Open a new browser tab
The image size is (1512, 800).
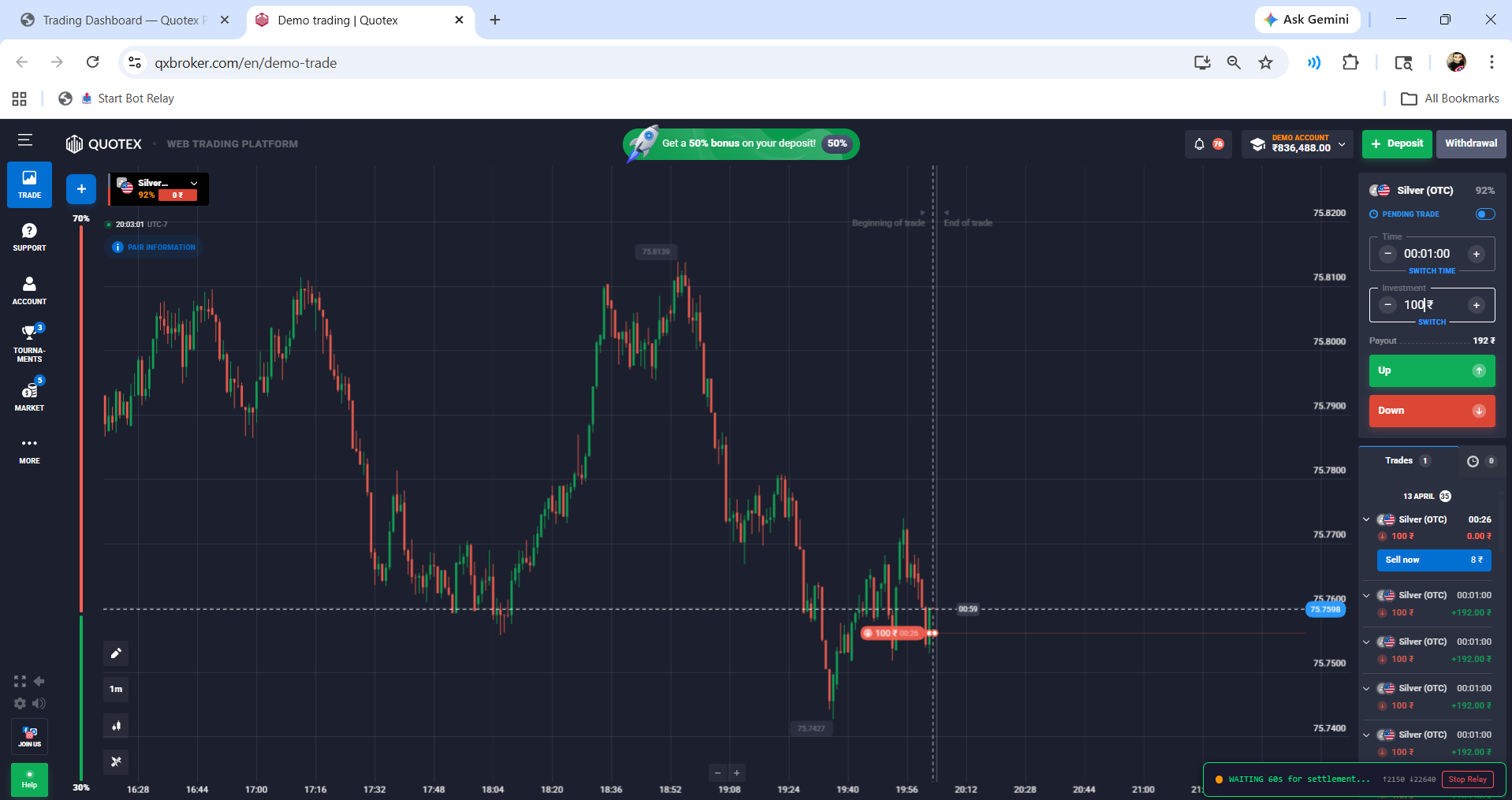[x=495, y=20]
